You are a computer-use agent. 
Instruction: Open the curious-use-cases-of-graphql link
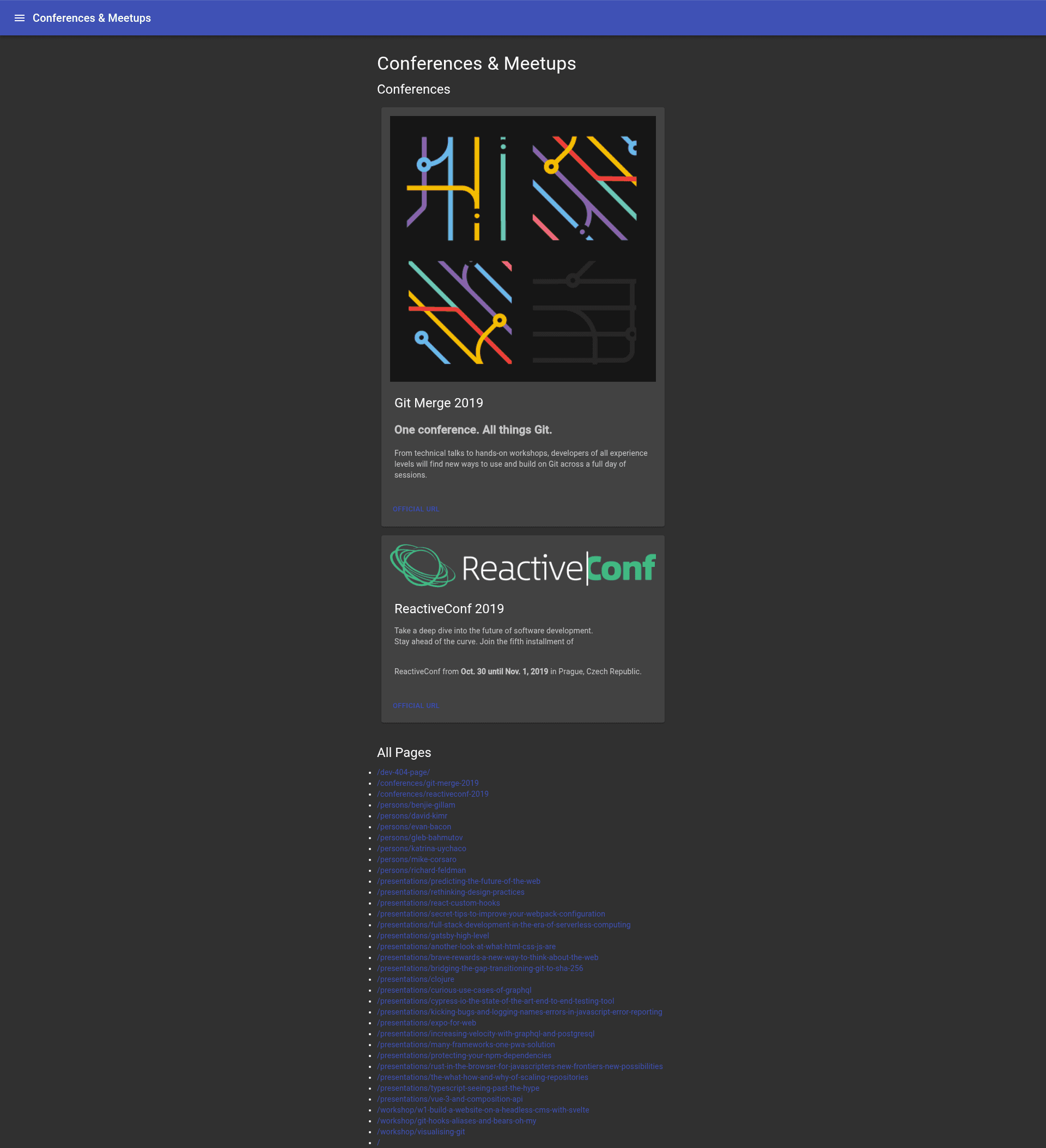[x=454, y=990]
